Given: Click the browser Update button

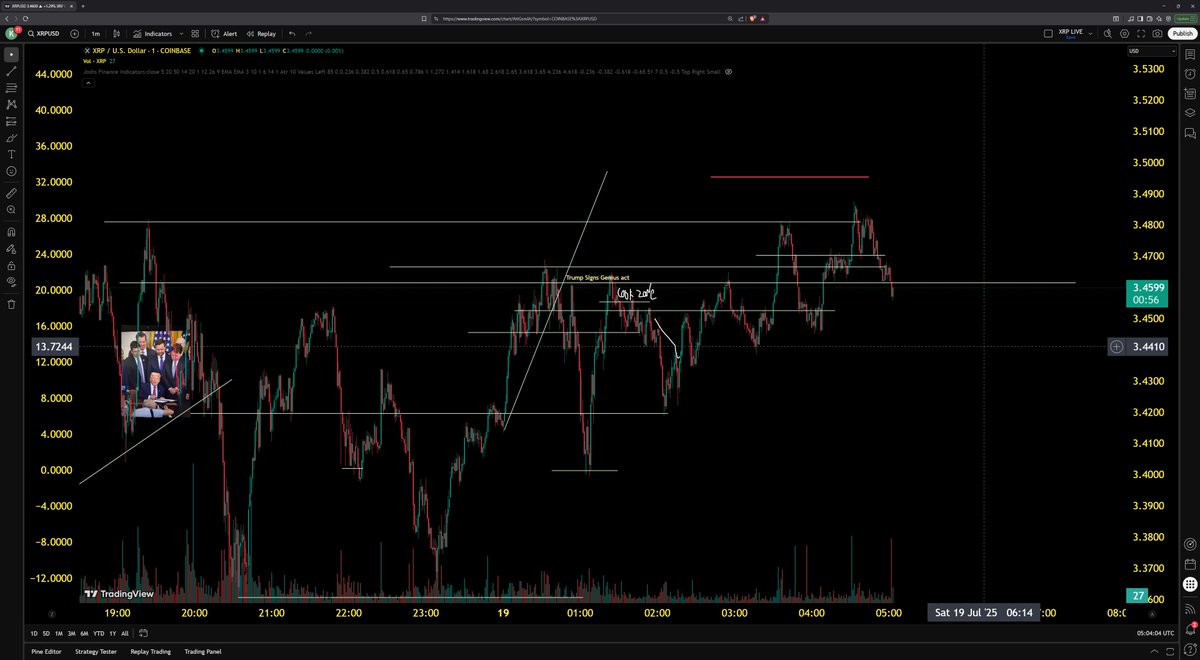Looking at the screenshot, I should [x=1186, y=18].
